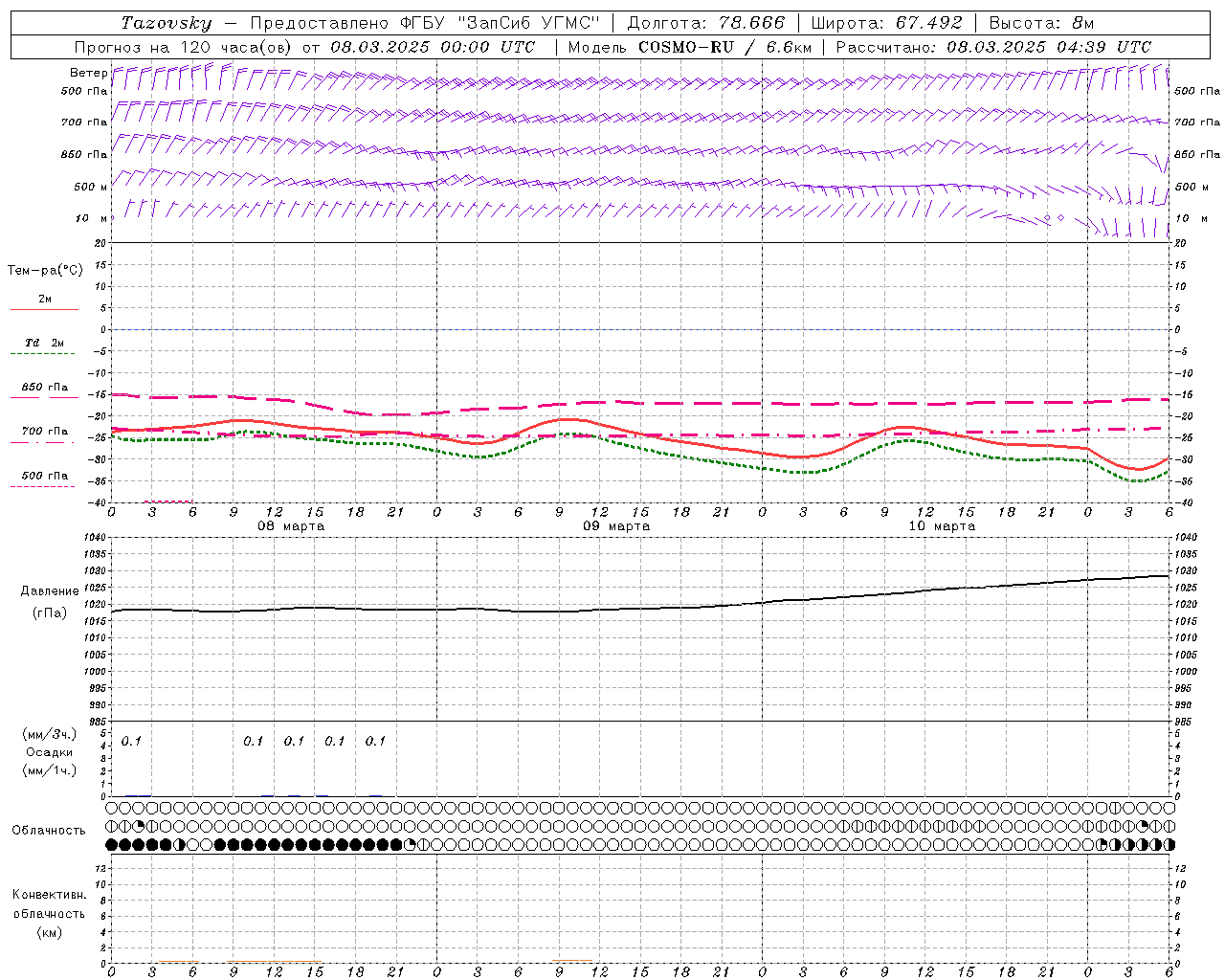This screenshot has width=1225, height=980.
Task: Click the "Td 2м" dew point legend entry
Action: pyautogui.click(x=45, y=343)
